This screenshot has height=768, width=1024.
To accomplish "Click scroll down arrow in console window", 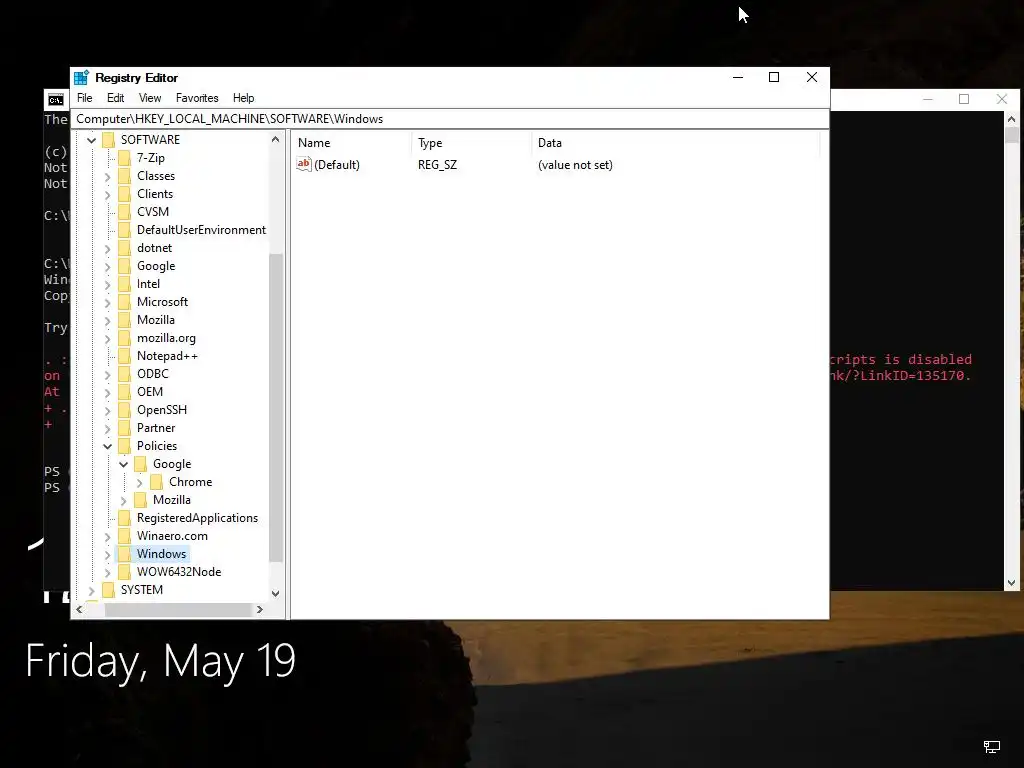I will point(1012,583).
